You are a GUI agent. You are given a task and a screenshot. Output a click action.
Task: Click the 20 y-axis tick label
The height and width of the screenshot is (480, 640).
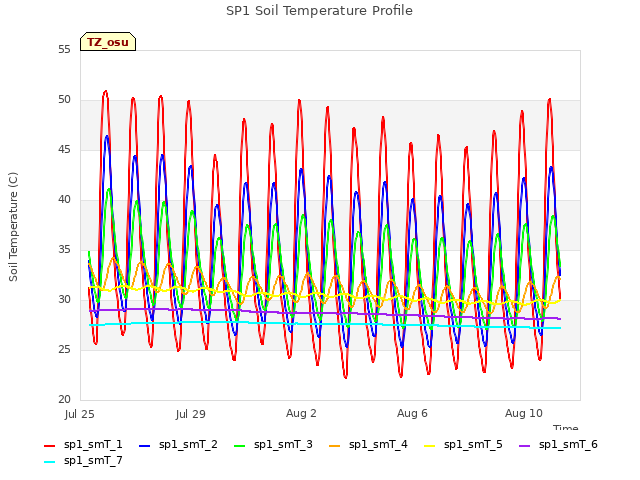[64, 400]
